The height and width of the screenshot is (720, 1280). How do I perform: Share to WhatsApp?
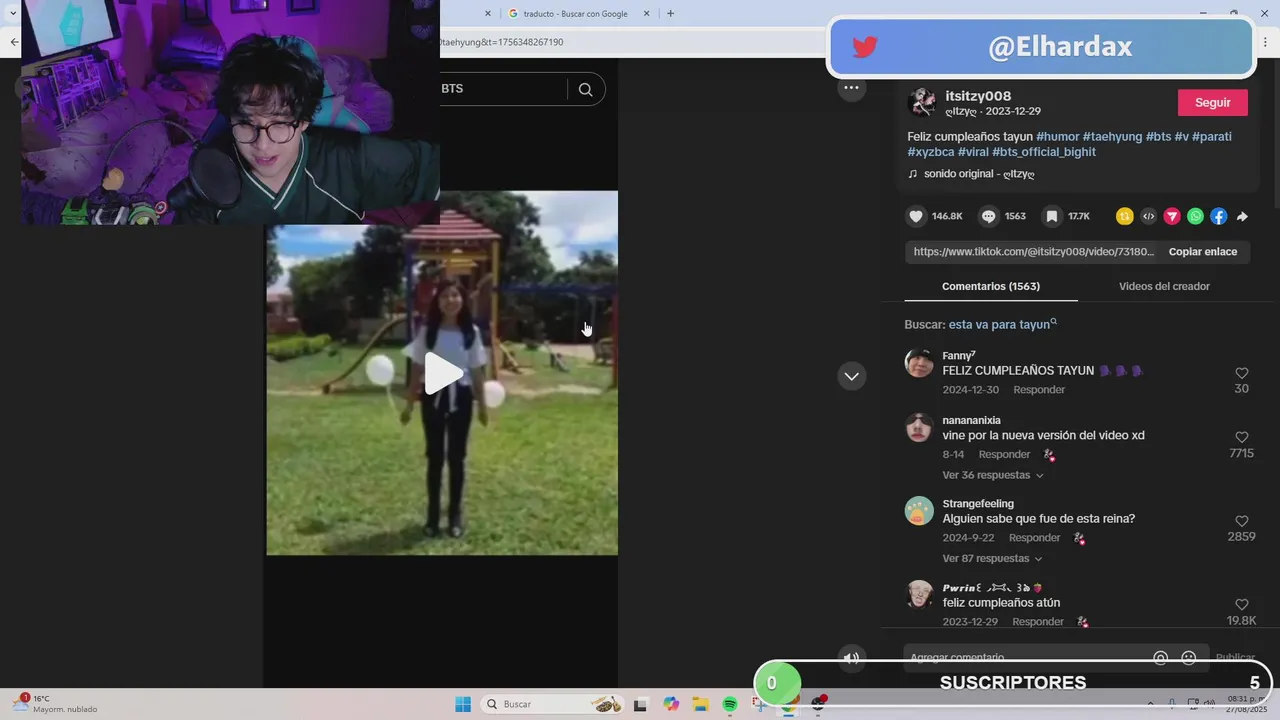(1195, 216)
